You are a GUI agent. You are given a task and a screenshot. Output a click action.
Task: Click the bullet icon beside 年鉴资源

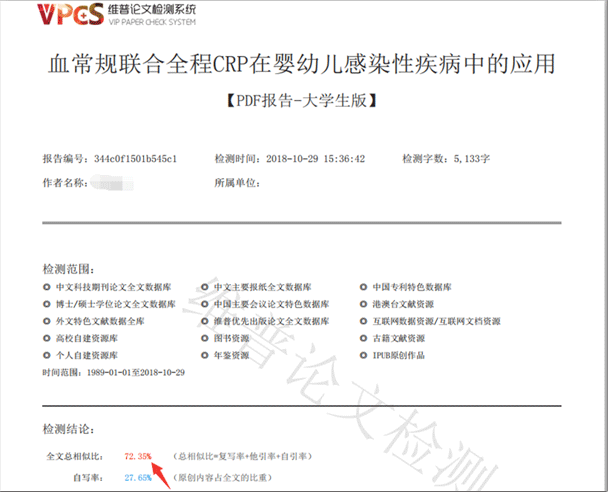(x=205, y=355)
